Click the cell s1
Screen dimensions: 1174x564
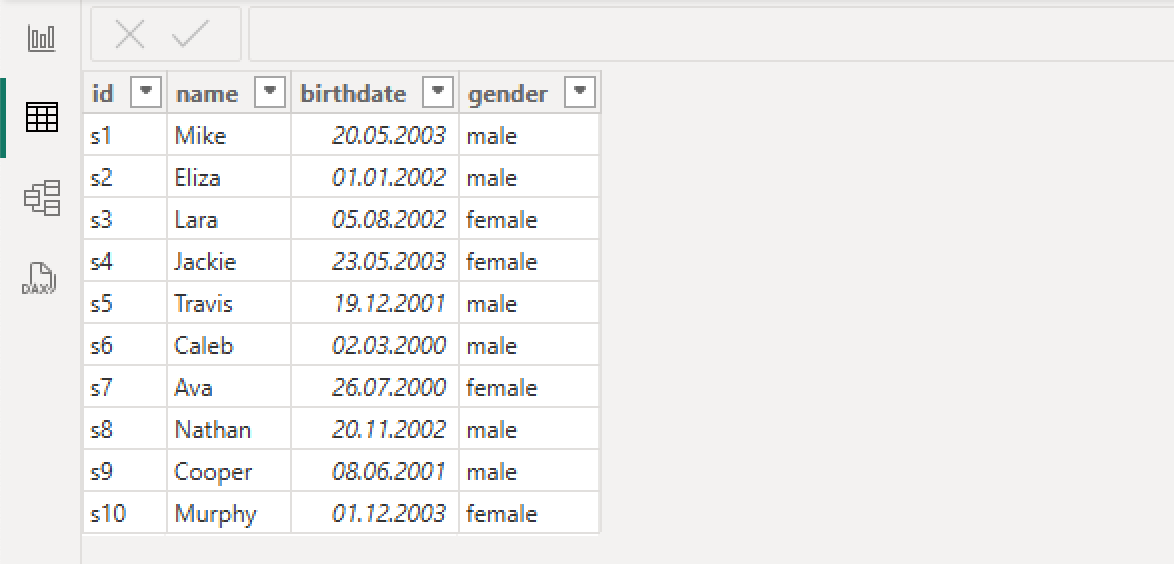(125, 136)
